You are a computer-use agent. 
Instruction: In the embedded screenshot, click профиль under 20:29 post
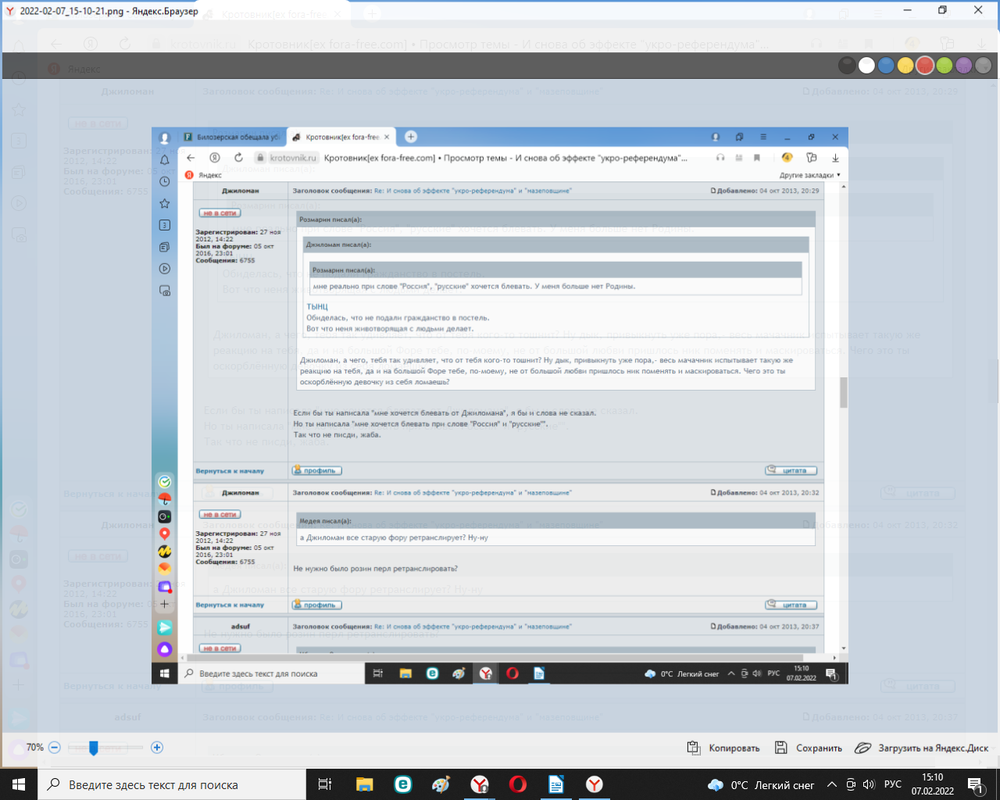tap(317, 470)
